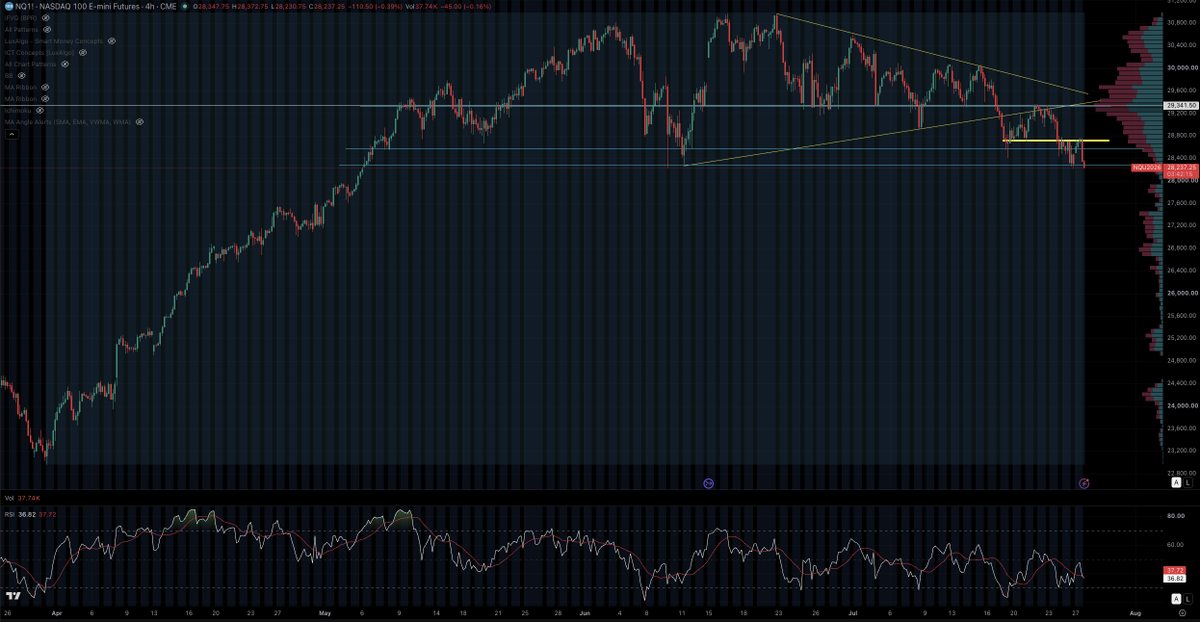Image resolution: width=1200 pixels, height=622 pixels.
Task: Toggle log scale L in RSI pane
Action: pyautogui.click(x=1187, y=599)
